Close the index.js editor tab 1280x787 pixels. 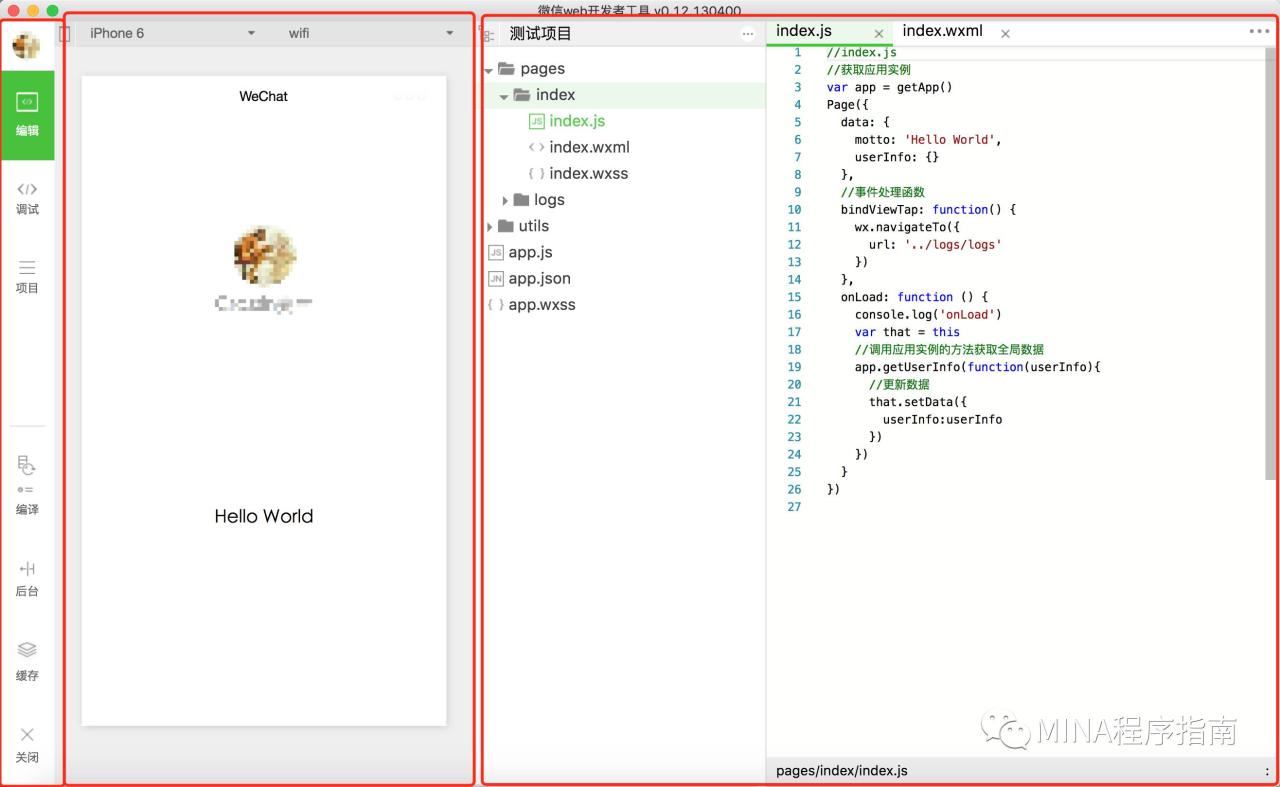(879, 34)
